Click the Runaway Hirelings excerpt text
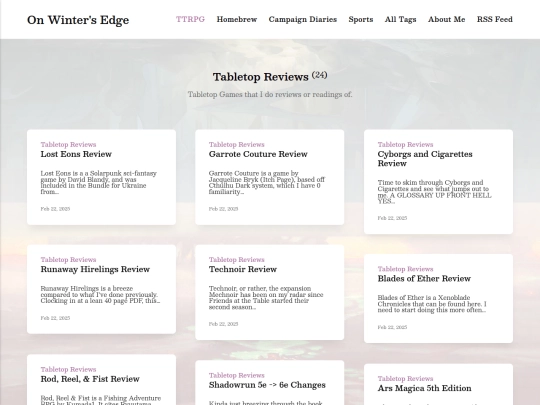Viewport: 540px width, 405px height. pos(100,294)
